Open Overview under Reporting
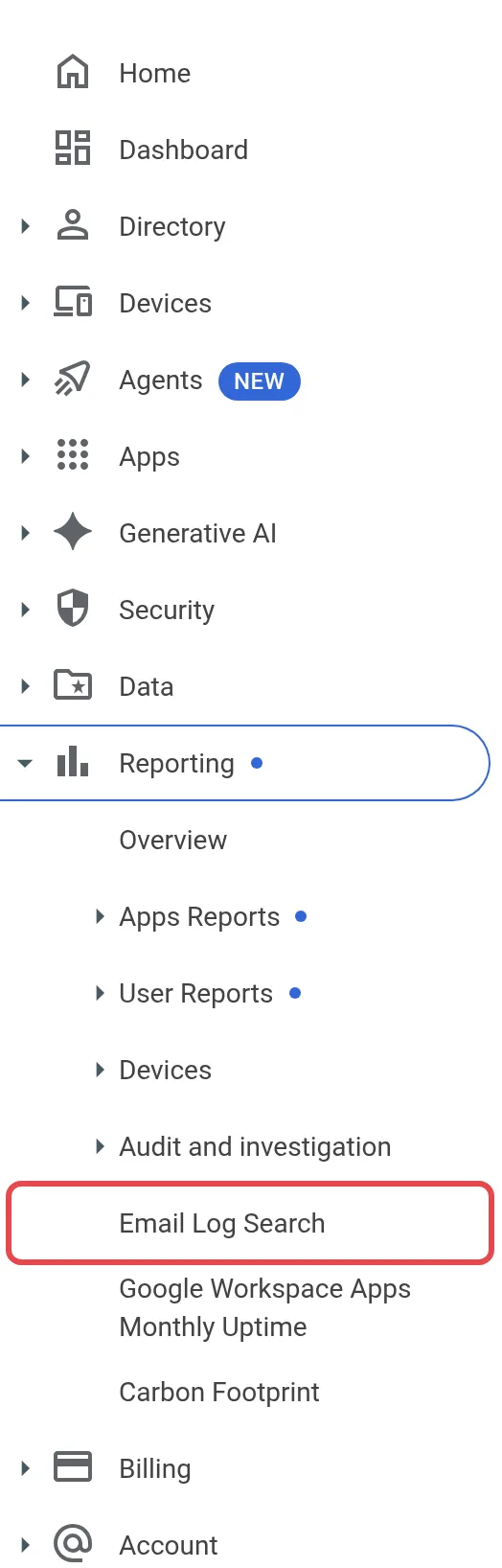This screenshot has height=1568, width=502. click(173, 841)
